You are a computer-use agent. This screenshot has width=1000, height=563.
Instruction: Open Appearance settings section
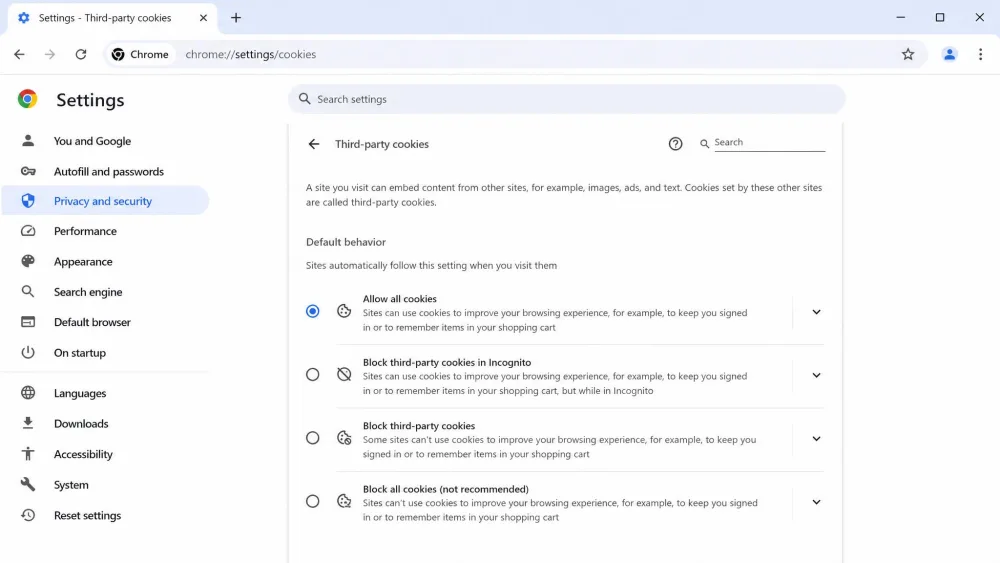(x=106, y=261)
